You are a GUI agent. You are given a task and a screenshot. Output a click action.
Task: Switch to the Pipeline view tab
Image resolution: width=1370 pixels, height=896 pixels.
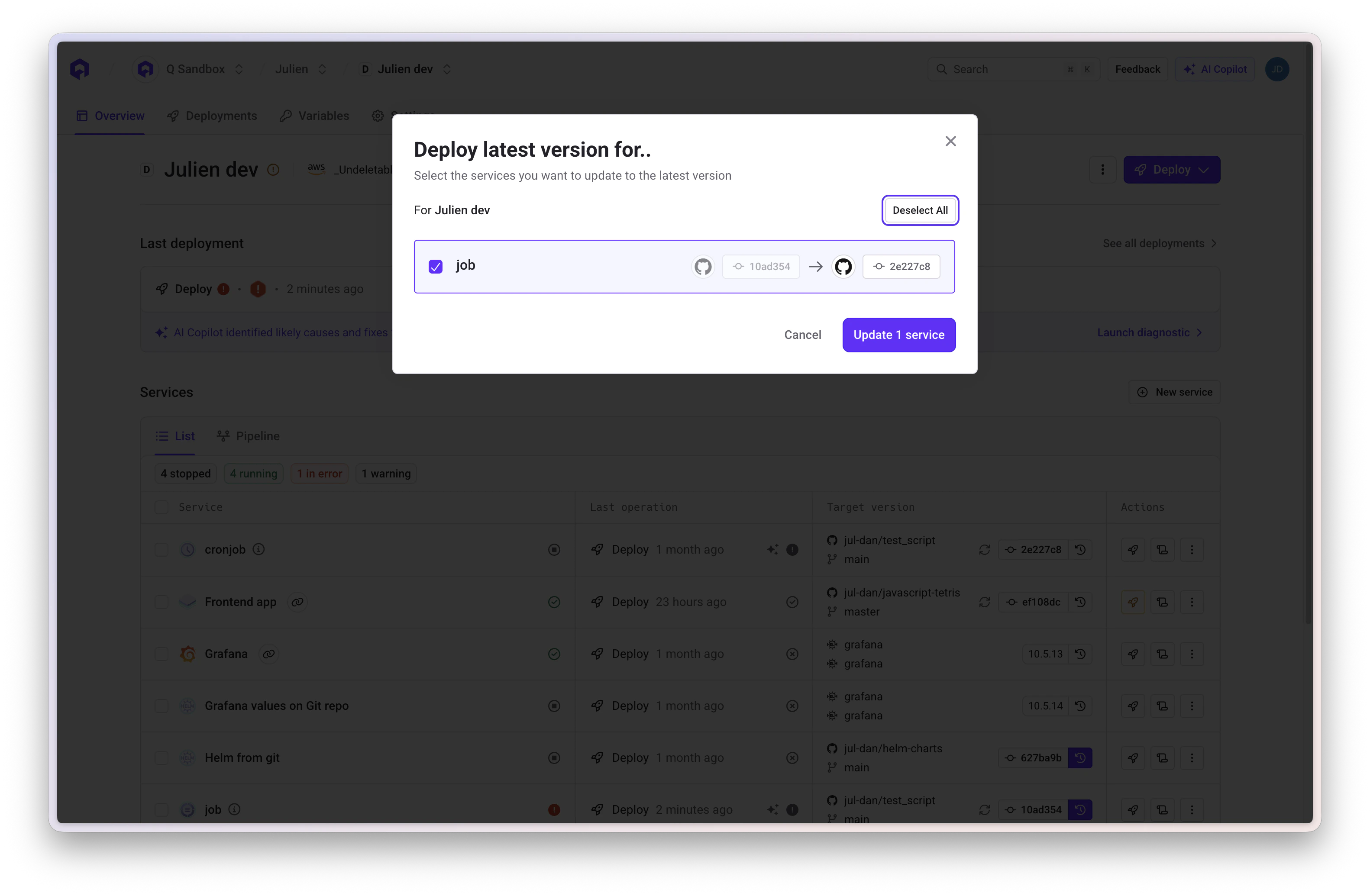click(248, 436)
